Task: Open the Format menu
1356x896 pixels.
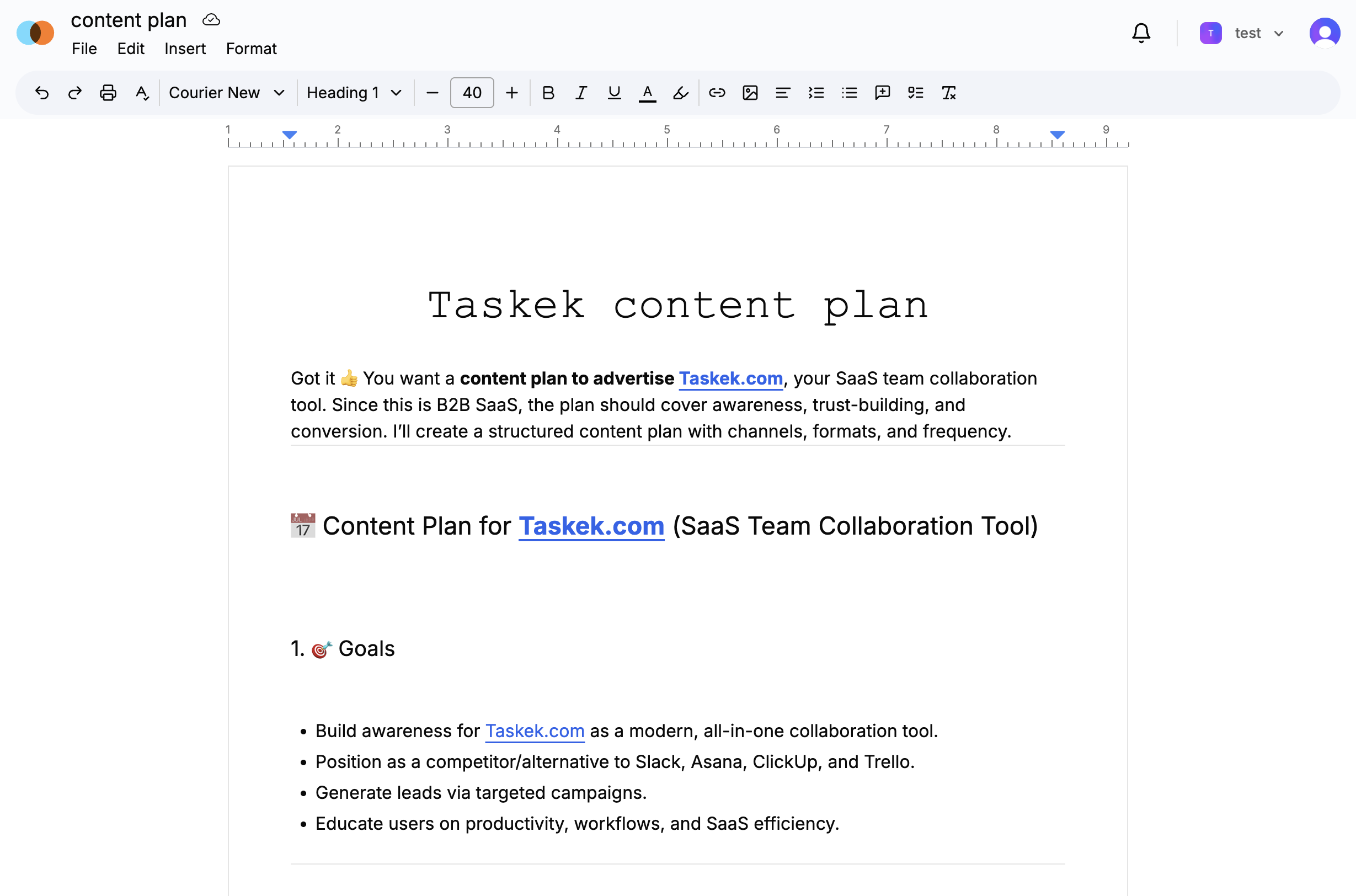Action: pyautogui.click(x=251, y=49)
